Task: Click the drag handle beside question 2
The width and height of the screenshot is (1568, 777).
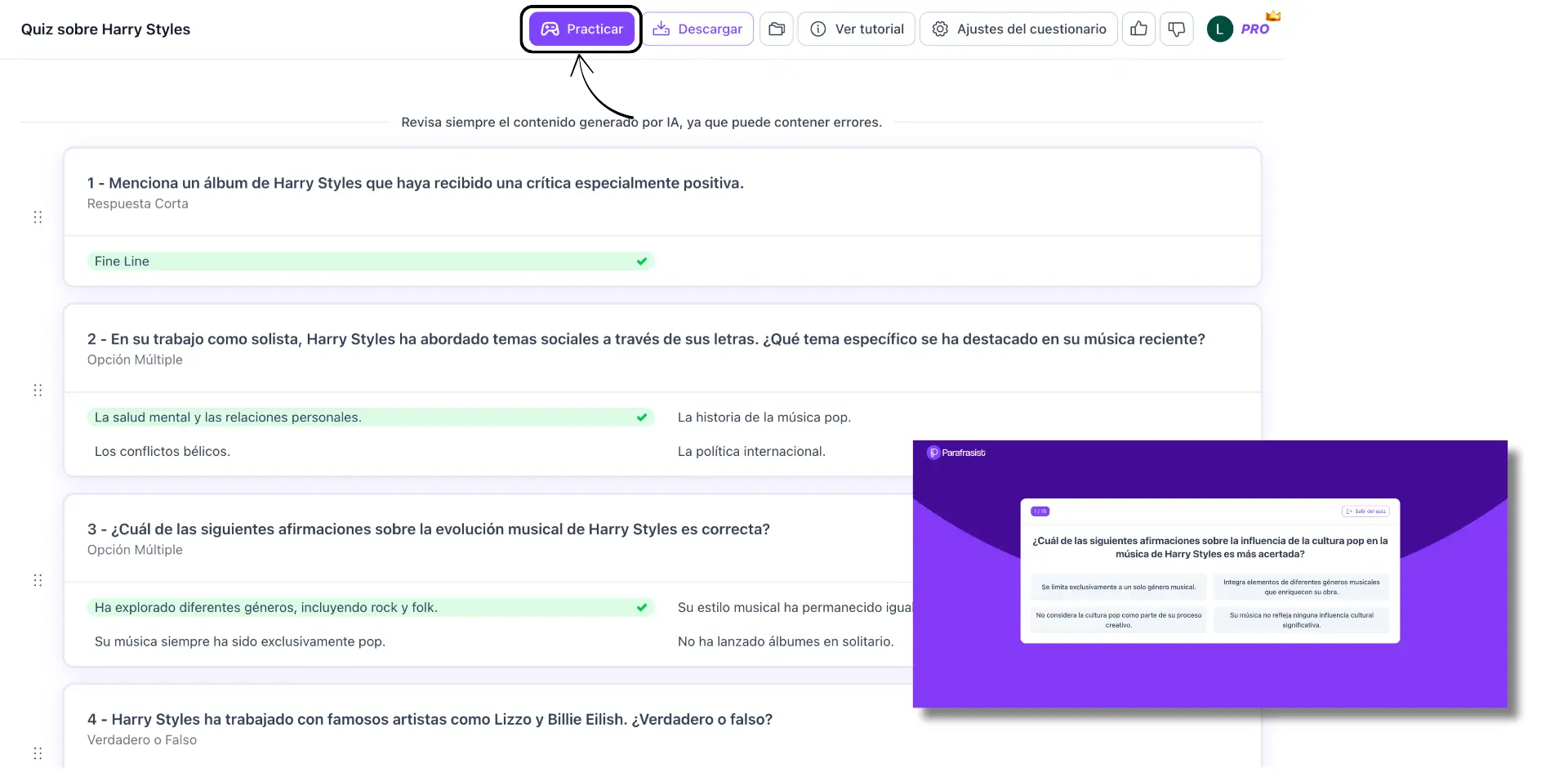Action: tap(38, 391)
